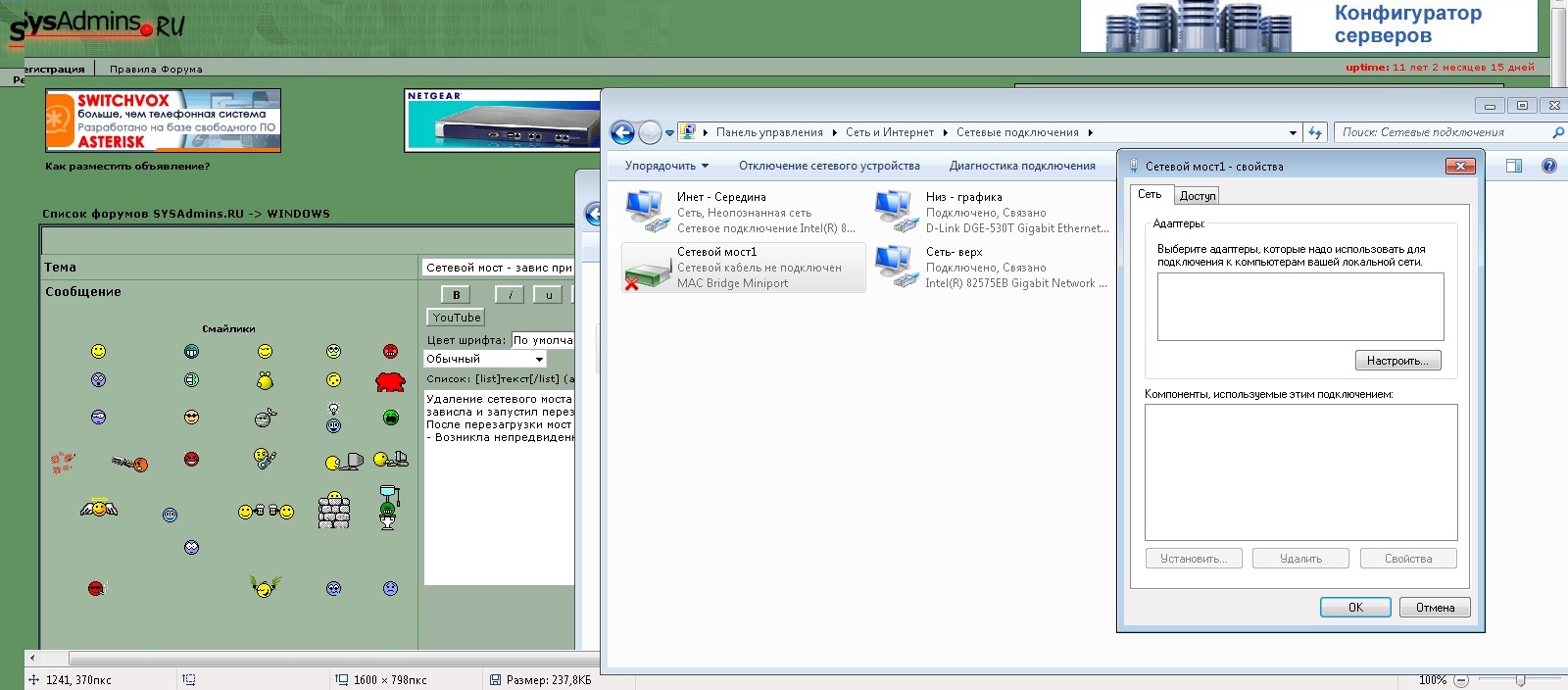1568x690 pixels.
Task: Insert the red bear smiley
Action: point(390,381)
